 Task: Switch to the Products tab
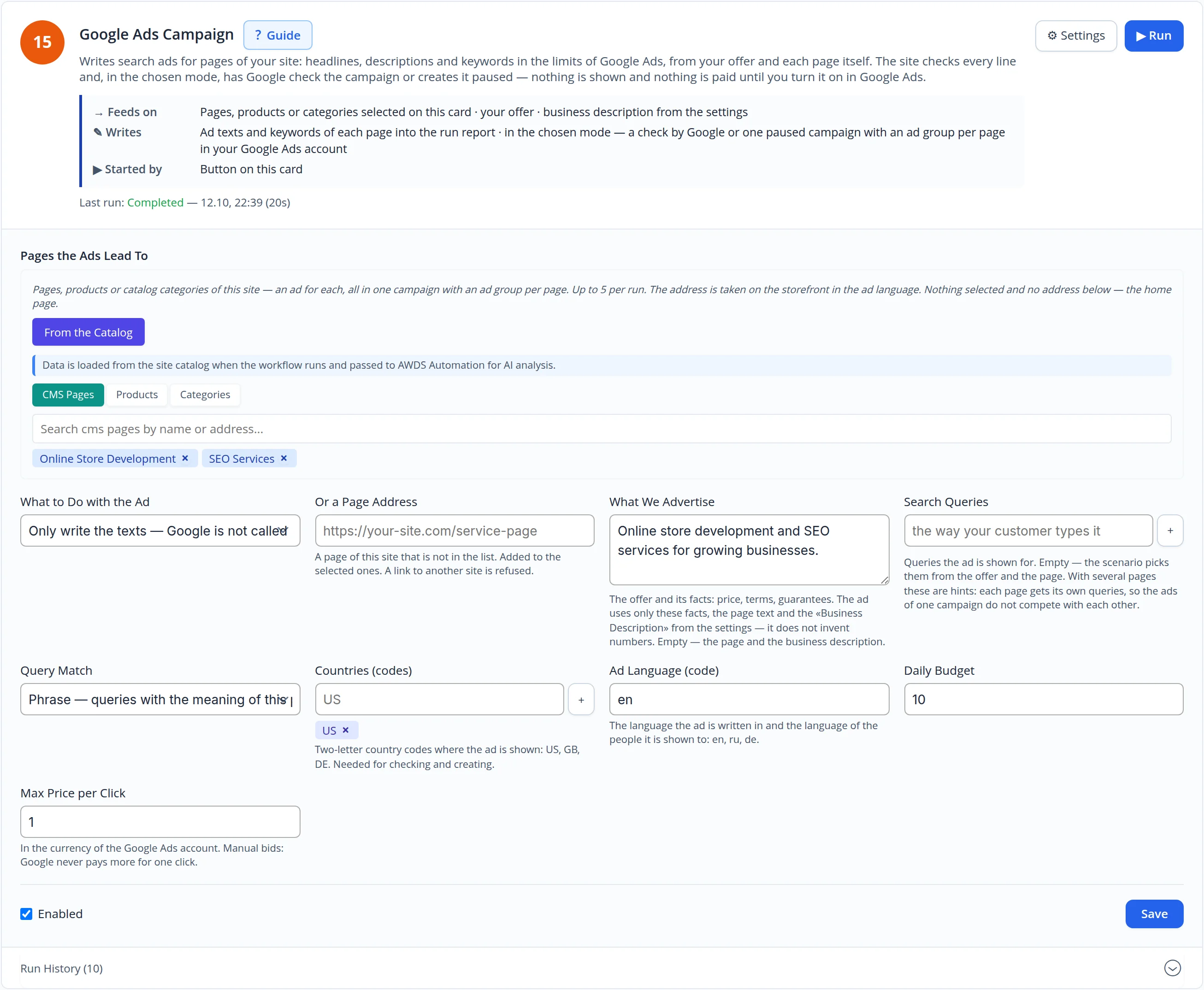pyautogui.click(x=137, y=395)
